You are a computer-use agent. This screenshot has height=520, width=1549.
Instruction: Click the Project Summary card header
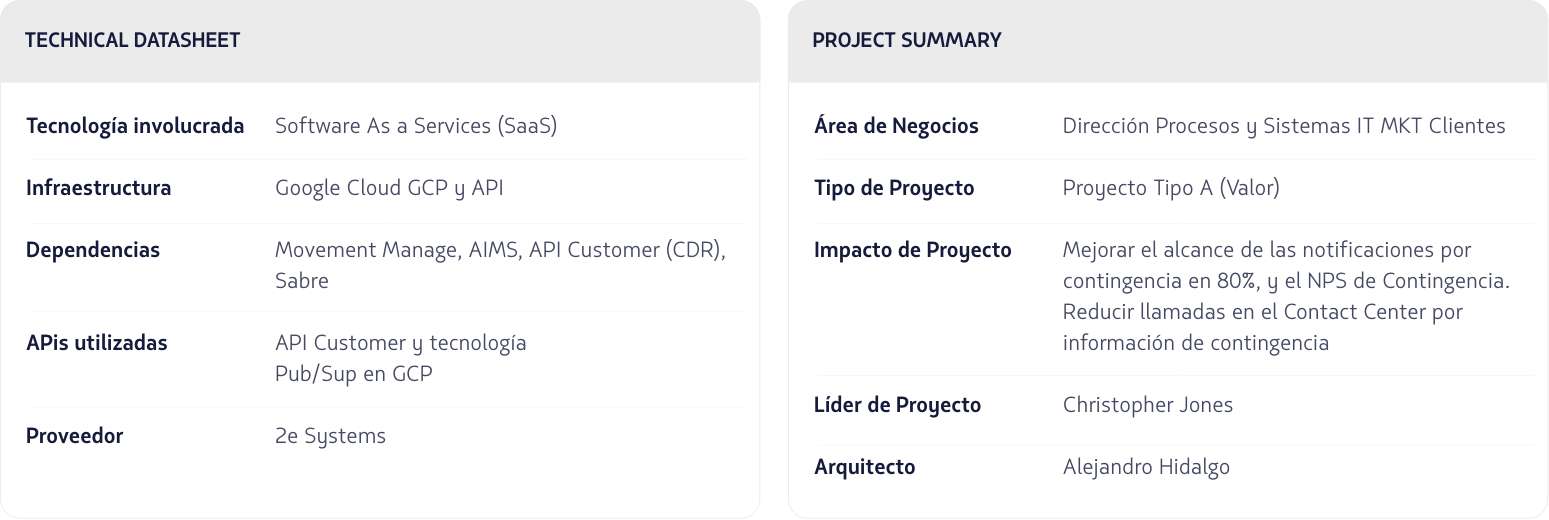[906, 41]
